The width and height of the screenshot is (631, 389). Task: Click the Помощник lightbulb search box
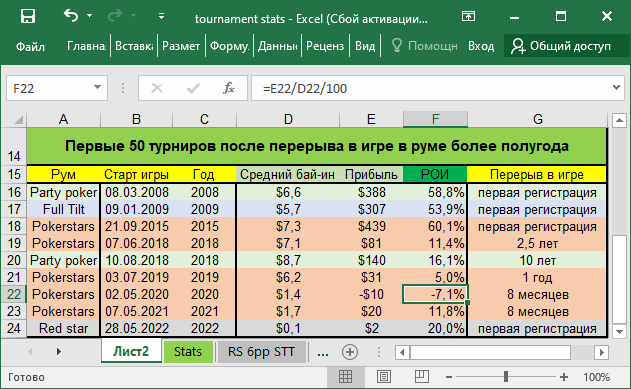tap(425, 46)
